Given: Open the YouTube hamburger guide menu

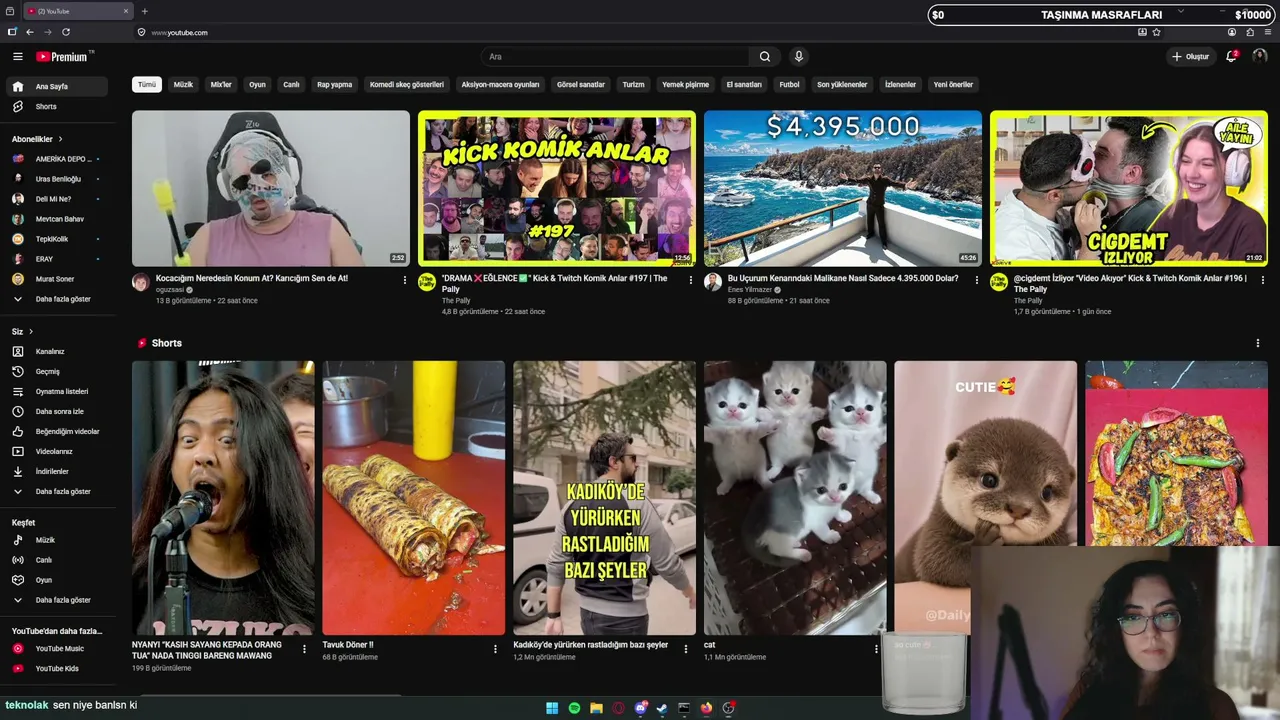Looking at the screenshot, I should pos(17,57).
